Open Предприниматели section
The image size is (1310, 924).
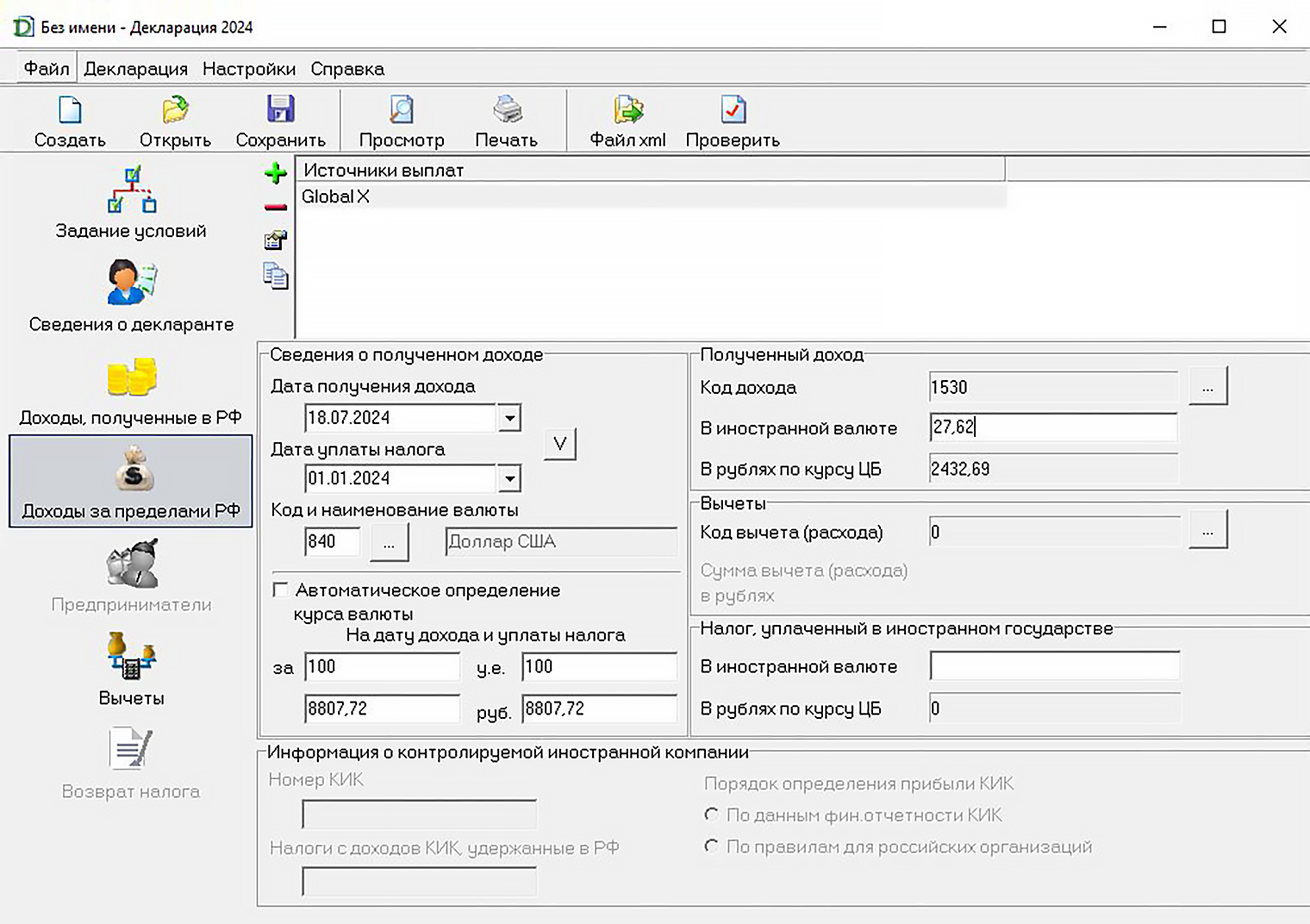(x=131, y=576)
